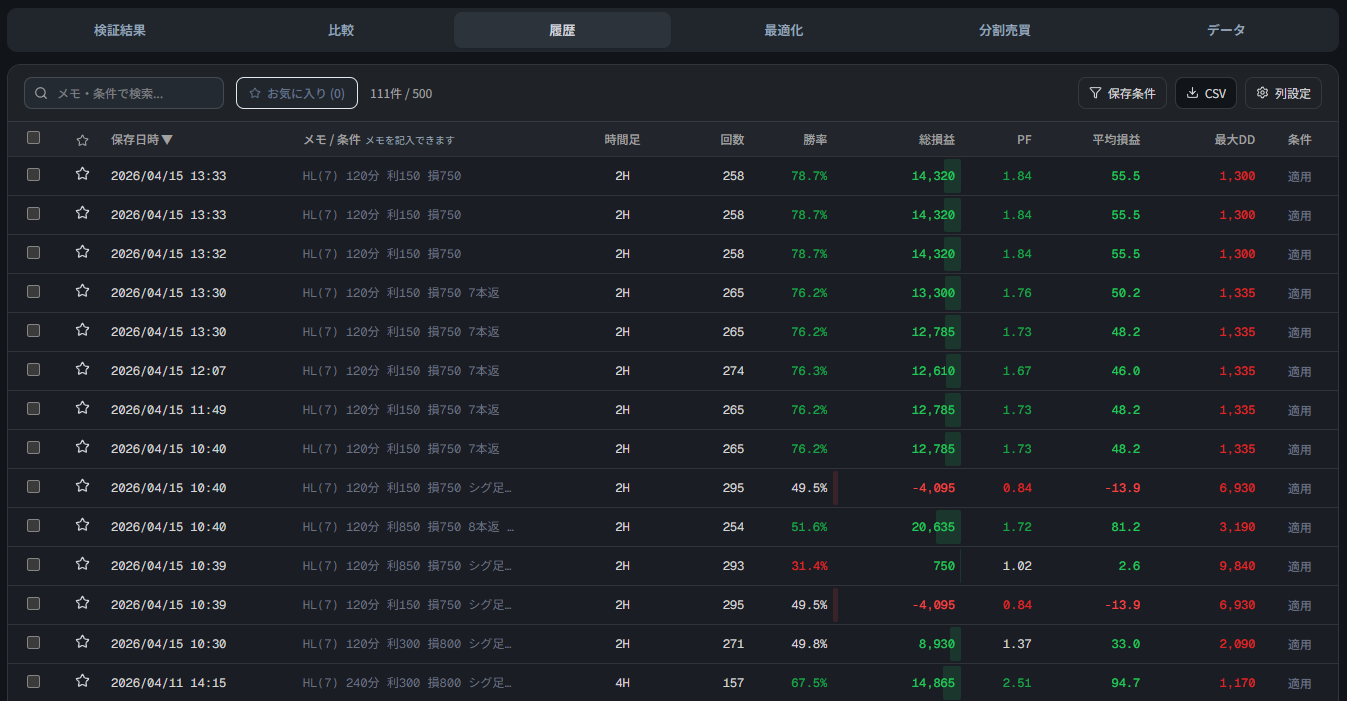Tick the select-all checkbox in the header
This screenshot has height=701, width=1347.
[x=34, y=138]
